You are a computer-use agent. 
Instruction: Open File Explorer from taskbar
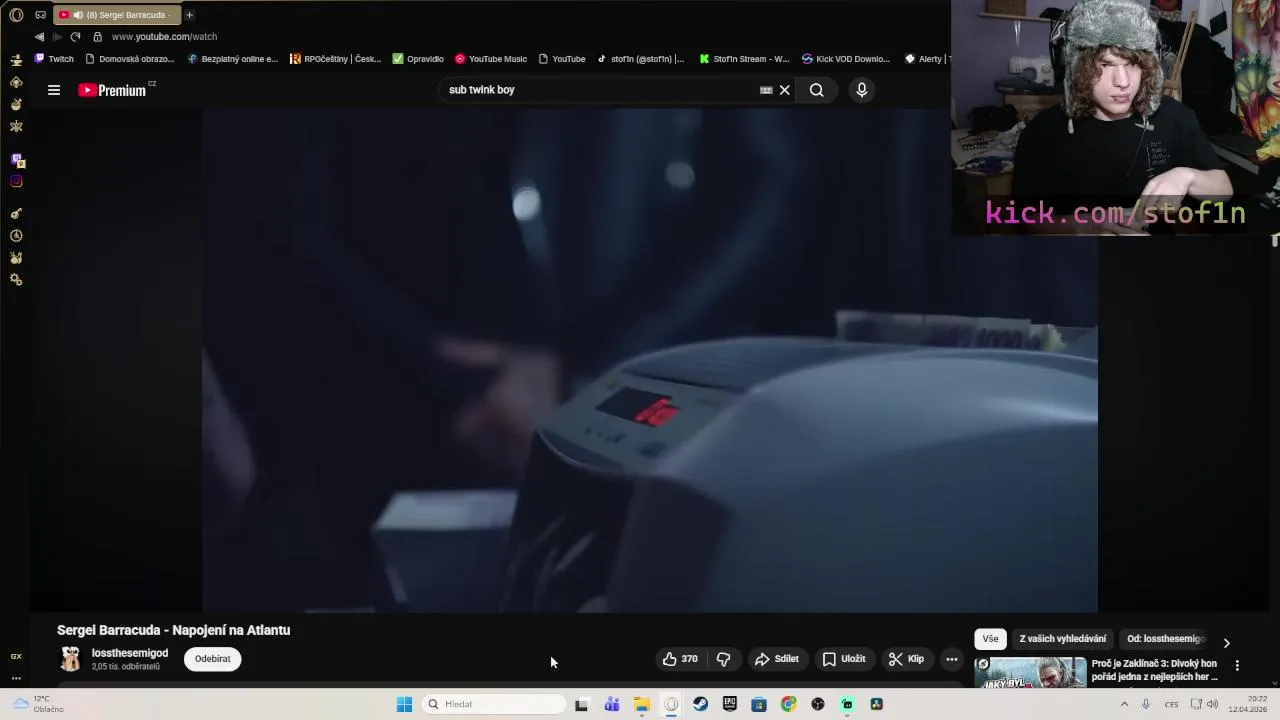pyautogui.click(x=642, y=704)
